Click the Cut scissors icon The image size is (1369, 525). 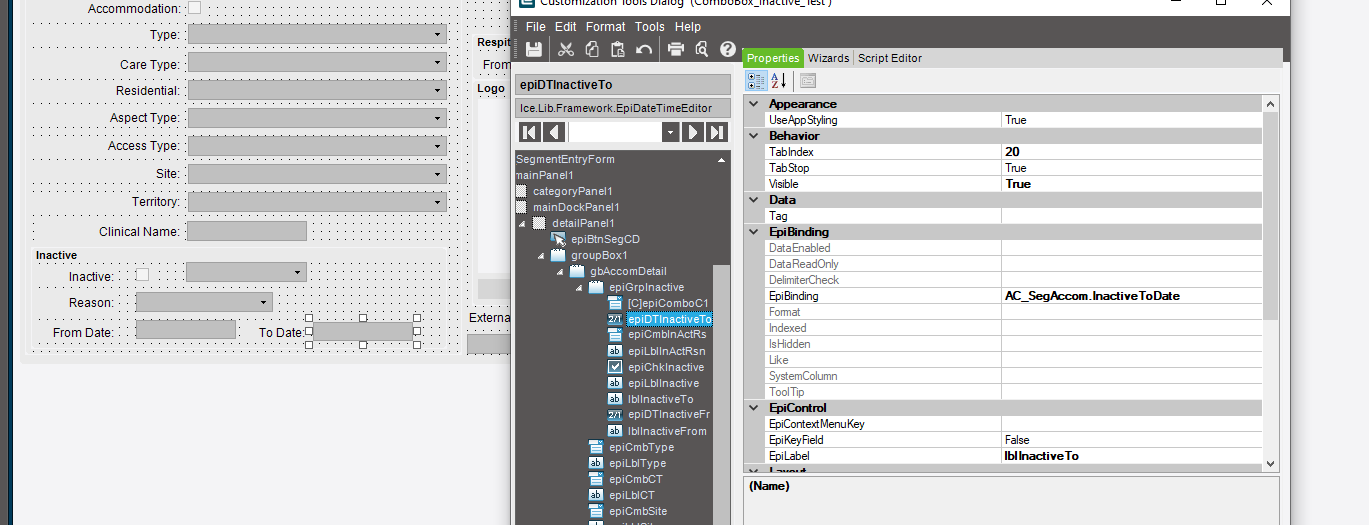click(566, 49)
